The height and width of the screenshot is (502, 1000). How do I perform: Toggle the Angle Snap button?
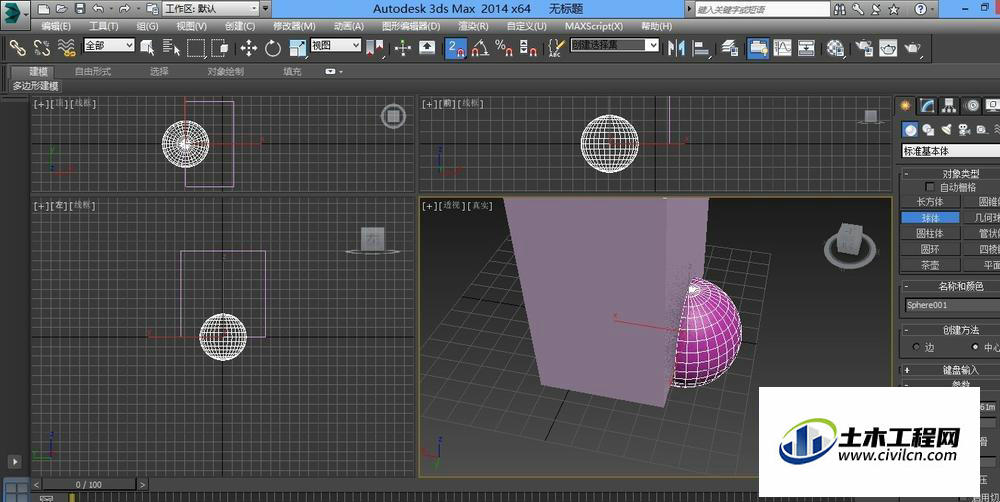480,47
